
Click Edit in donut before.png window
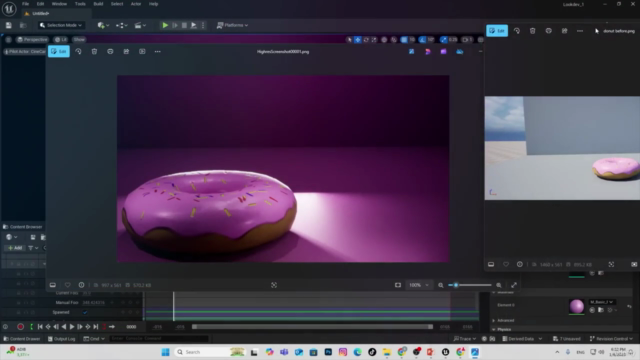pos(497,31)
